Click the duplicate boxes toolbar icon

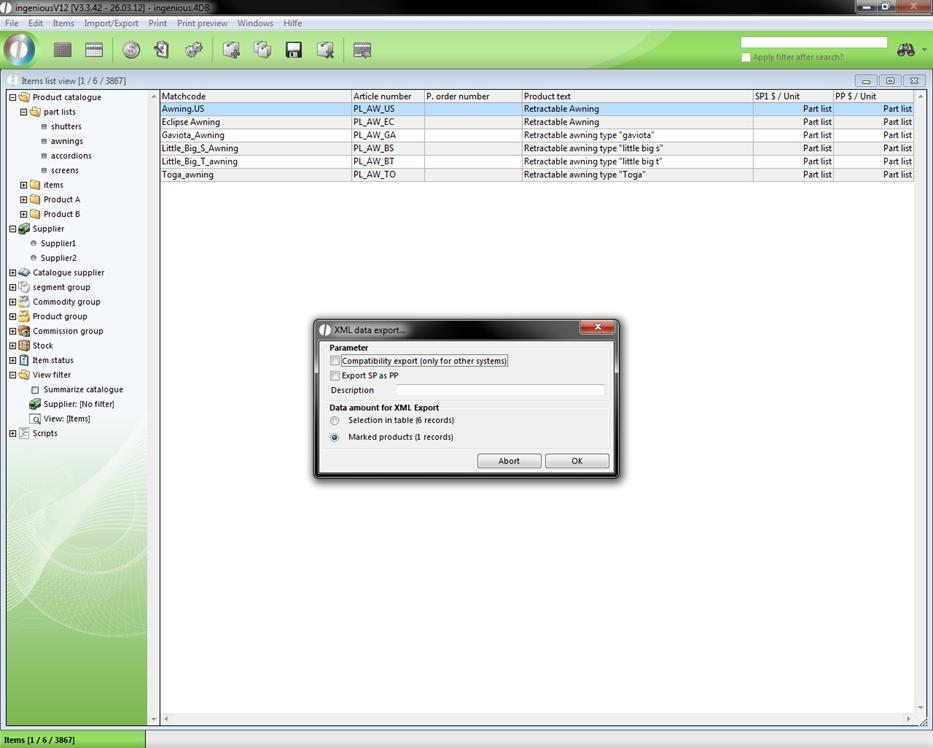tap(262, 50)
